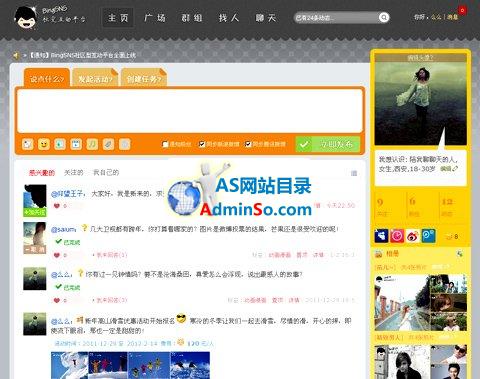
Task: Toggle the sync to Tencent Weibo checkbox
Action: 248,144
